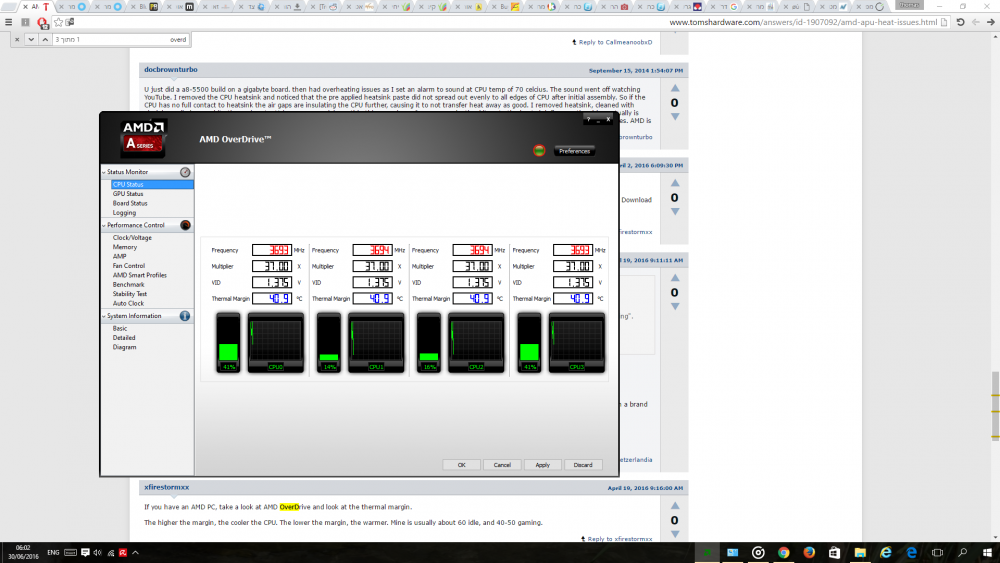Upvote xfirestormxx's OverDrive answer at bottom
Viewport: 1000px width, 563px height.
click(x=675, y=506)
